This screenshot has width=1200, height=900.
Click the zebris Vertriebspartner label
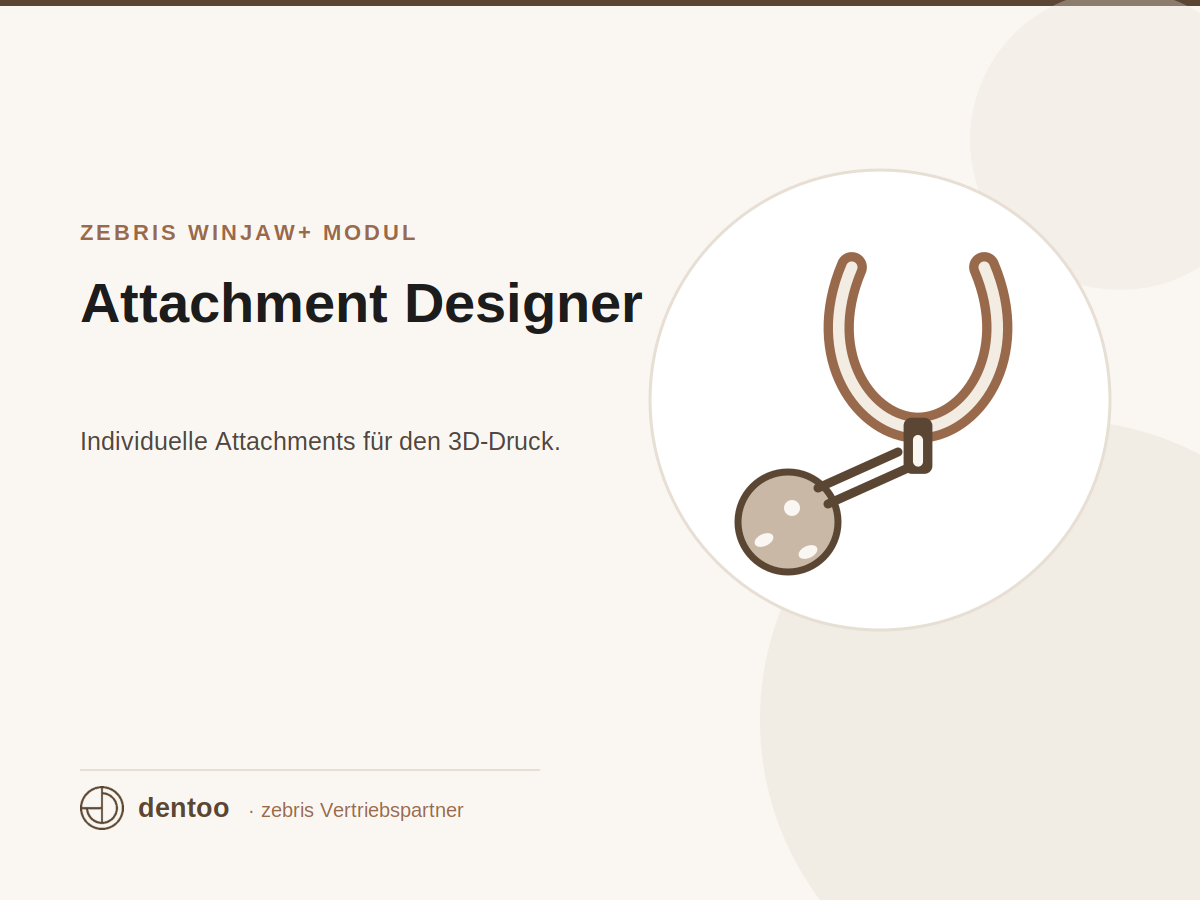coord(362,810)
